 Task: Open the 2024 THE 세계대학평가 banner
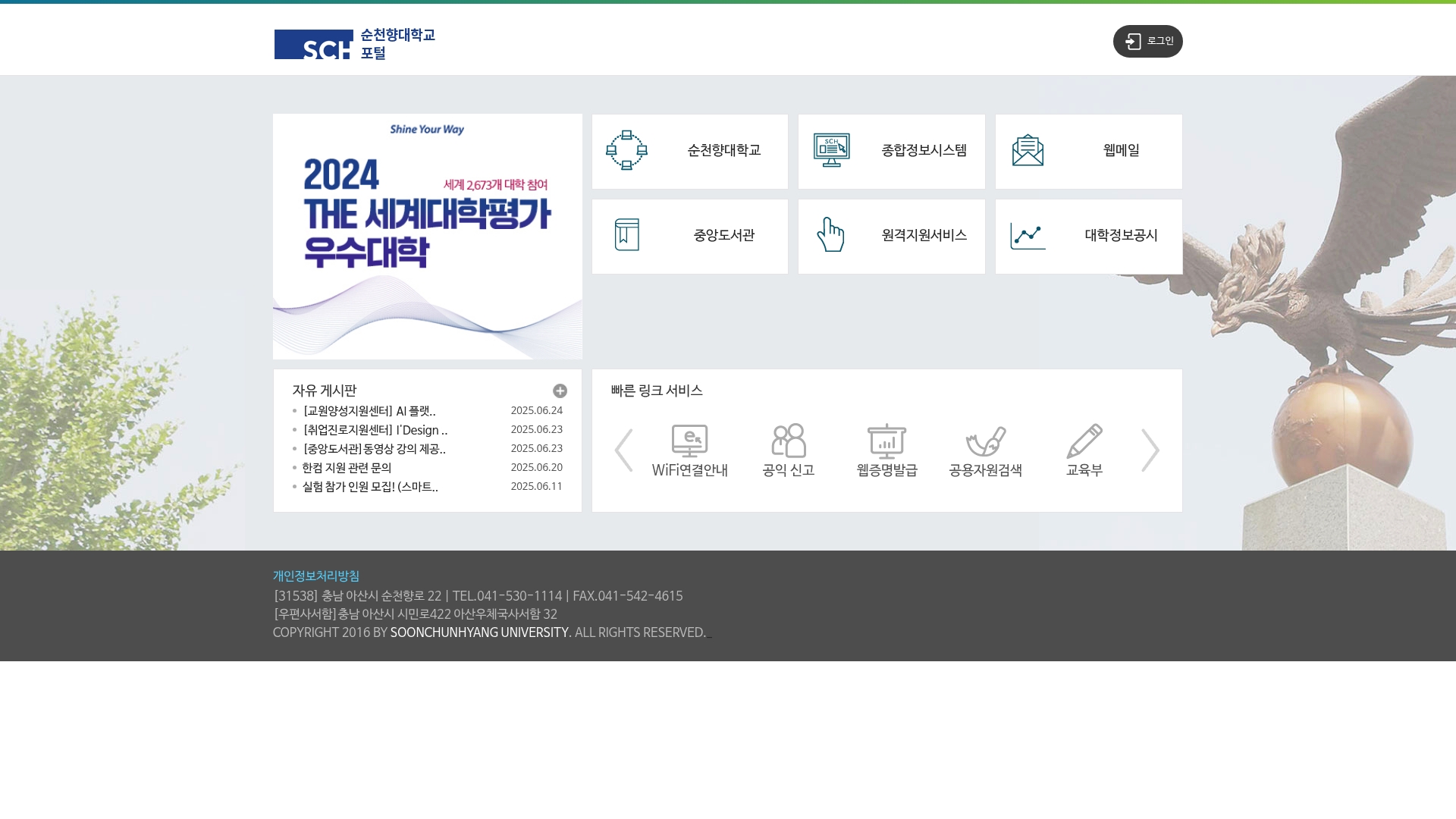tap(428, 237)
